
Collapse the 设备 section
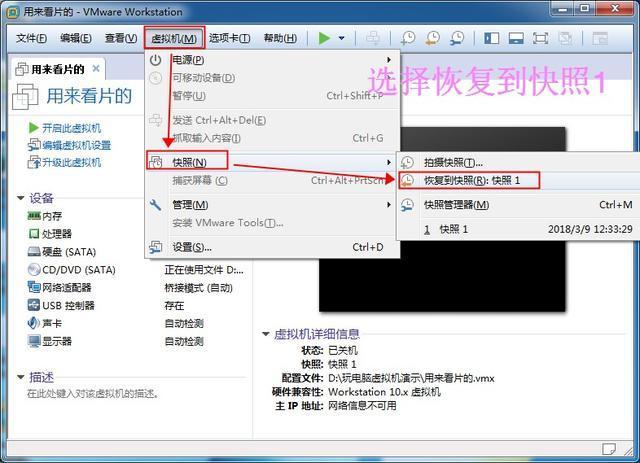[x=20, y=198]
